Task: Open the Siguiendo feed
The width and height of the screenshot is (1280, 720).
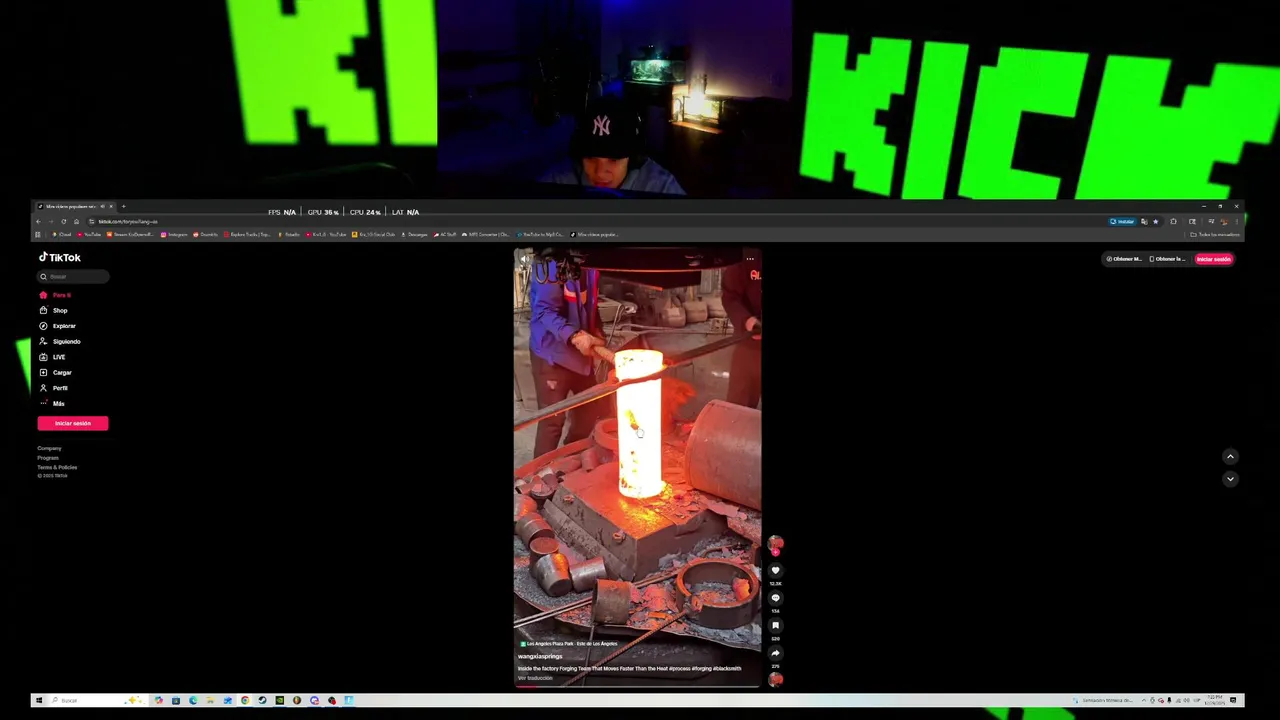Action: point(59,341)
